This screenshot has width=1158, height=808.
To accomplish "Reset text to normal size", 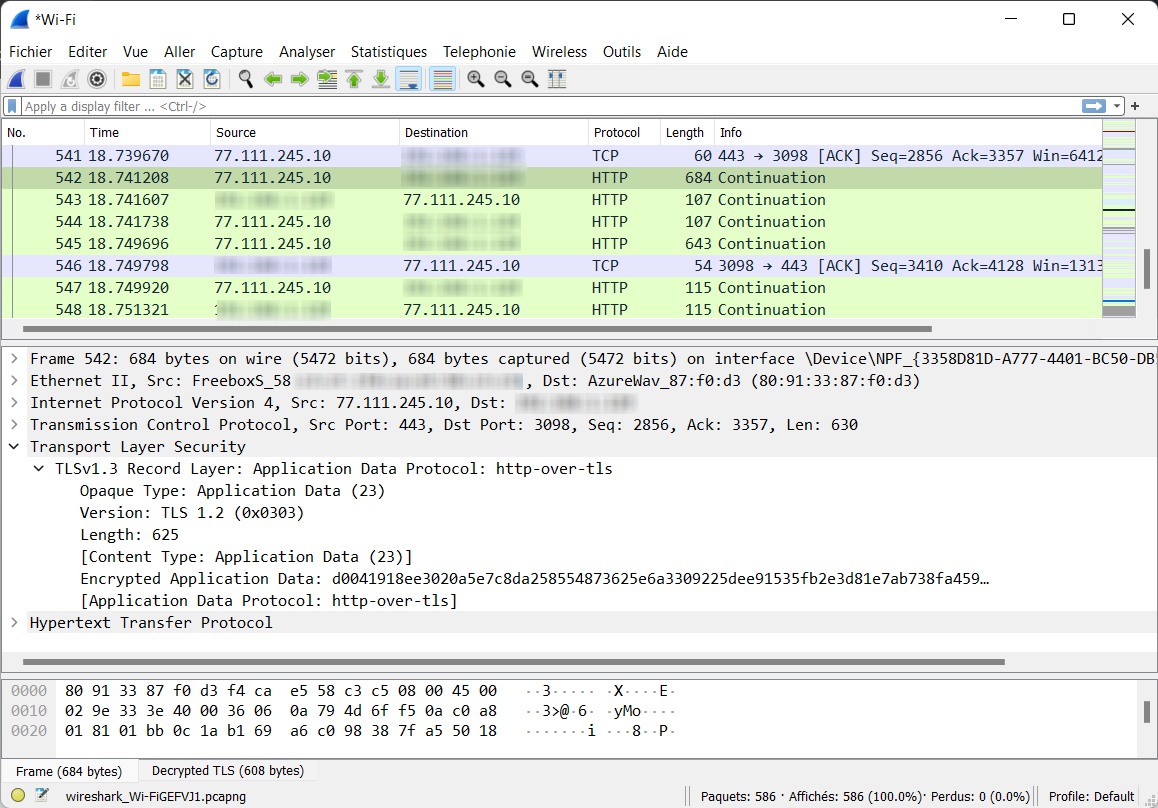I will point(530,79).
